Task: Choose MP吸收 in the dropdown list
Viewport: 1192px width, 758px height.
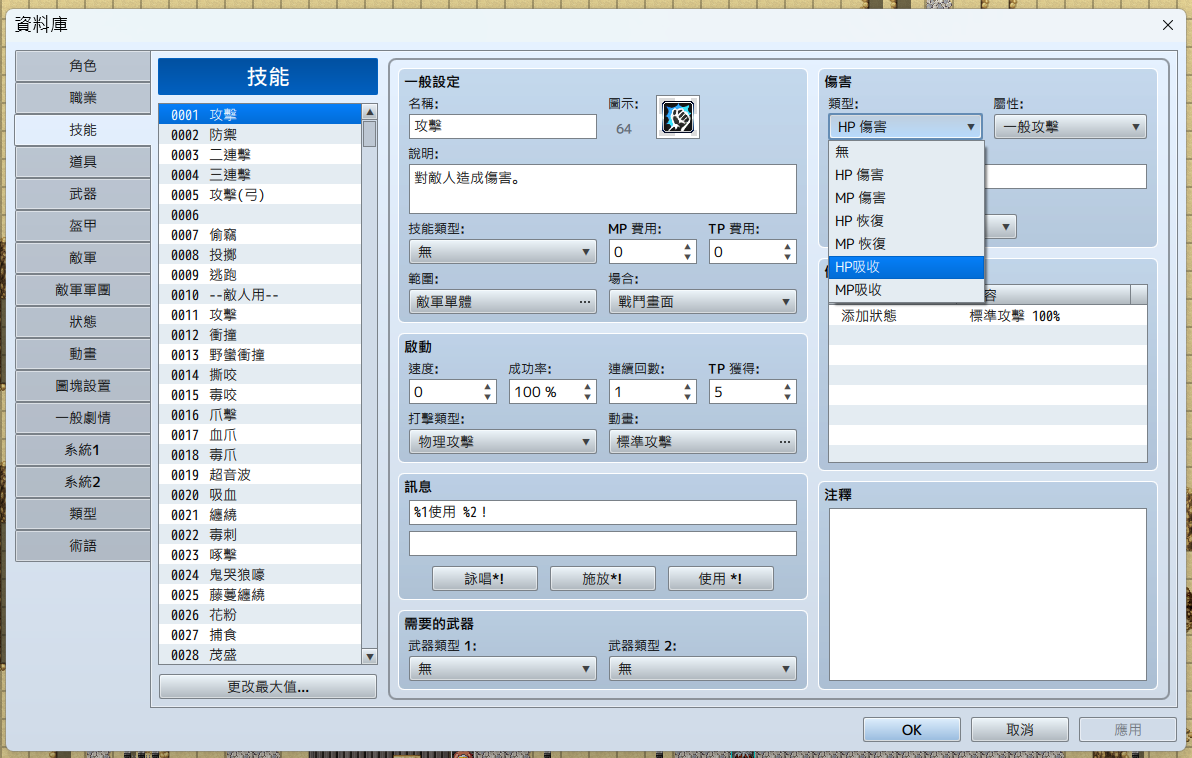Action: pyautogui.click(x=906, y=290)
